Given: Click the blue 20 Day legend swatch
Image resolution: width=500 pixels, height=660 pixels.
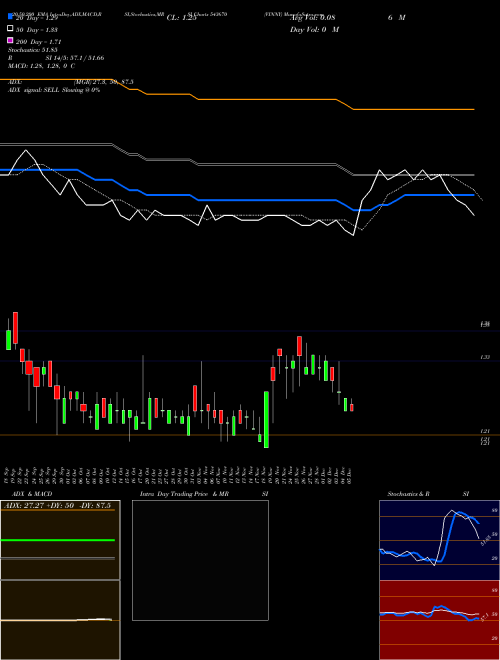Looking at the screenshot, I should [x=10, y=16].
